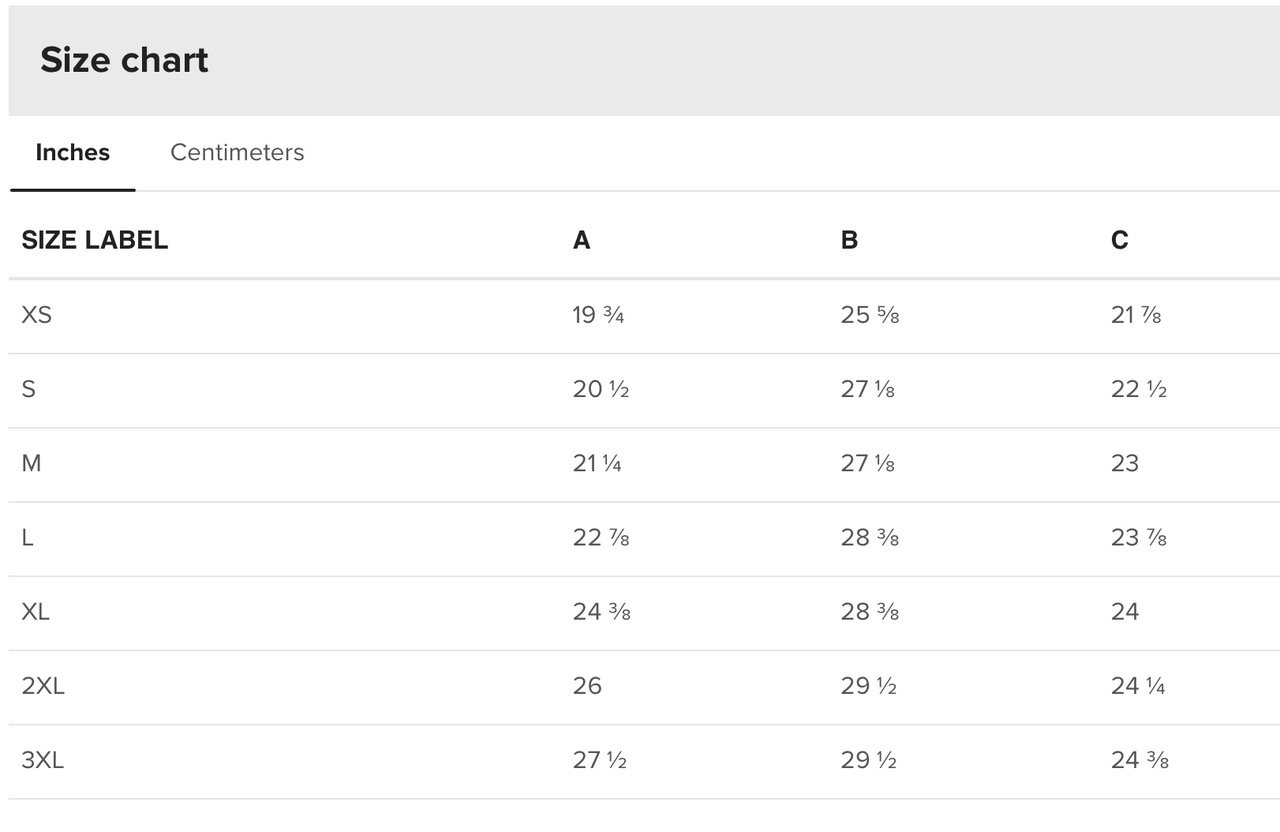The height and width of the screenshot is (832, 1280).
Task: Switch to the Centimeters tab
Action: pos(237,152)
